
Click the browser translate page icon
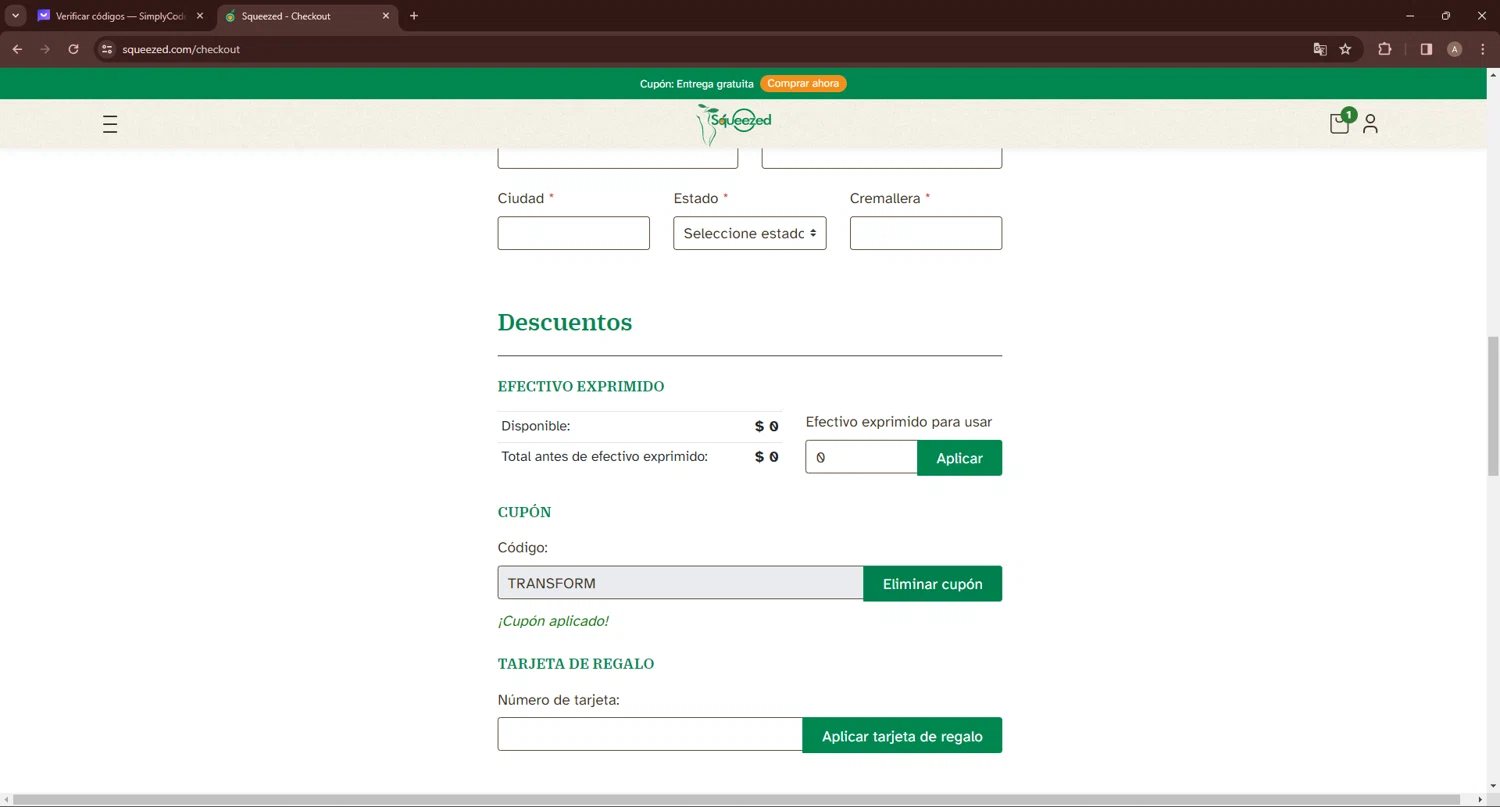pyautogui.click(x=1320, y=49)
